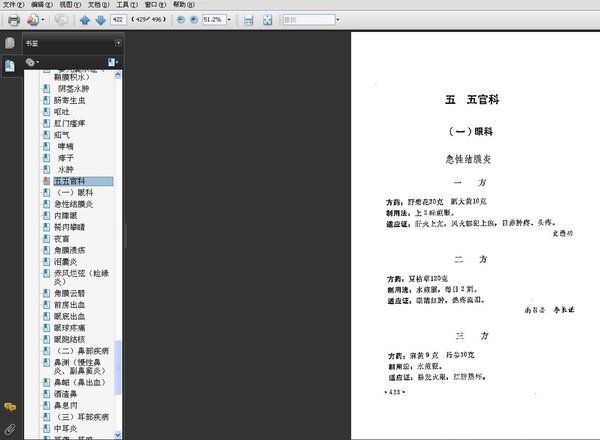Select the 急性结膜炎 bookmark
Screen dimensions: 600x440
click(x=73, y=204)
